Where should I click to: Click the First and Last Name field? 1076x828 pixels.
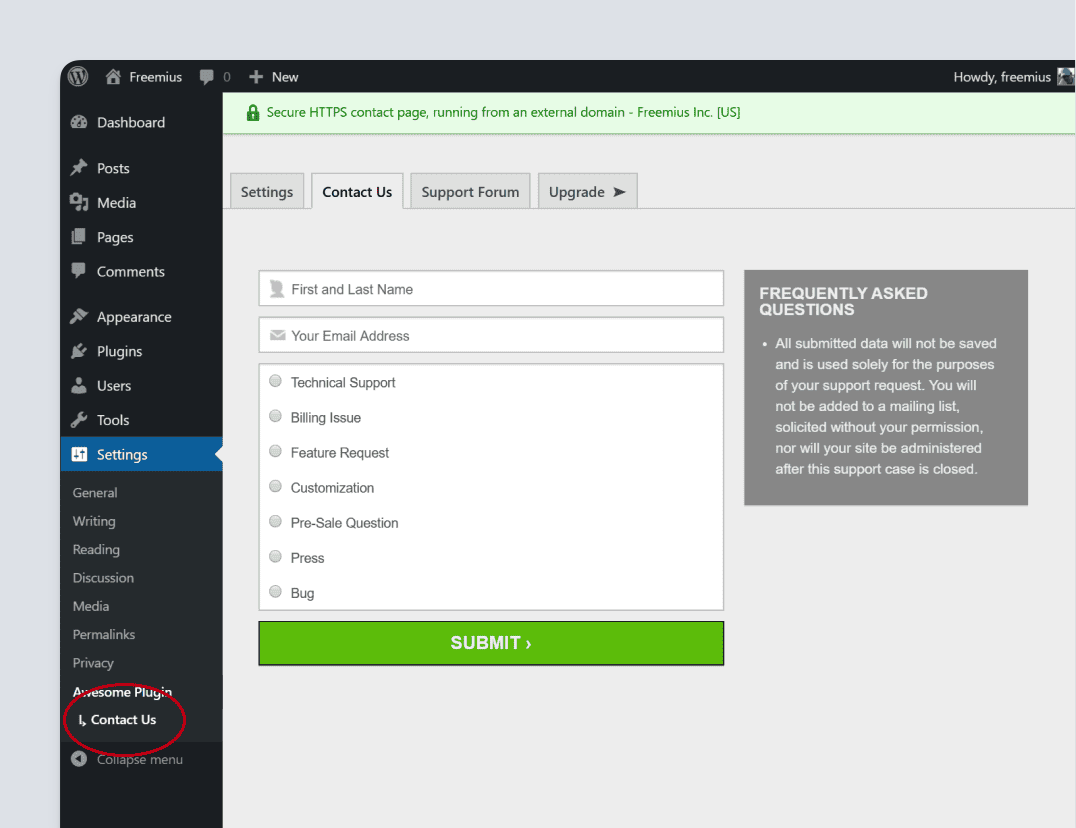click(x=490, y=289)
